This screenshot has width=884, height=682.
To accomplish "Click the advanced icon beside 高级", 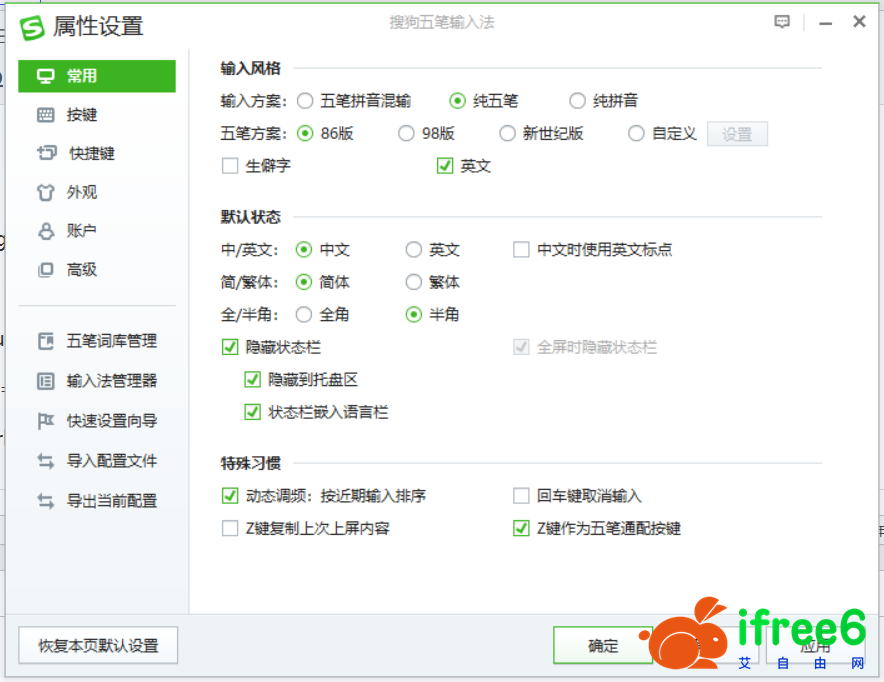I will pyautogui.click(x=46, y=270).
